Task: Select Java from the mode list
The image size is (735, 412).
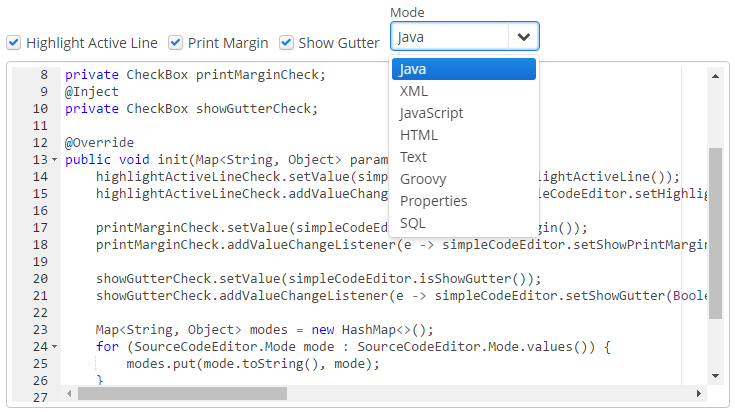Action: 464,69
